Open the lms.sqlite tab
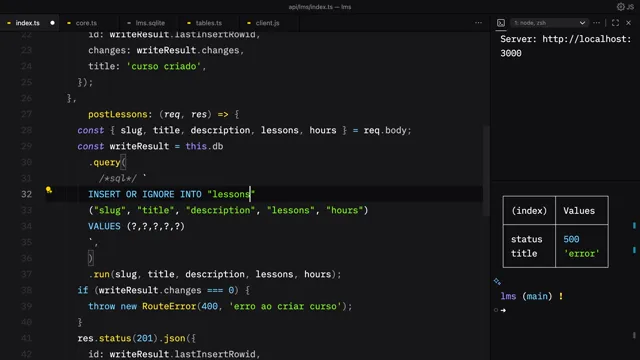The width and height of the screenshot is (640, 360). [x=150, y=23]
